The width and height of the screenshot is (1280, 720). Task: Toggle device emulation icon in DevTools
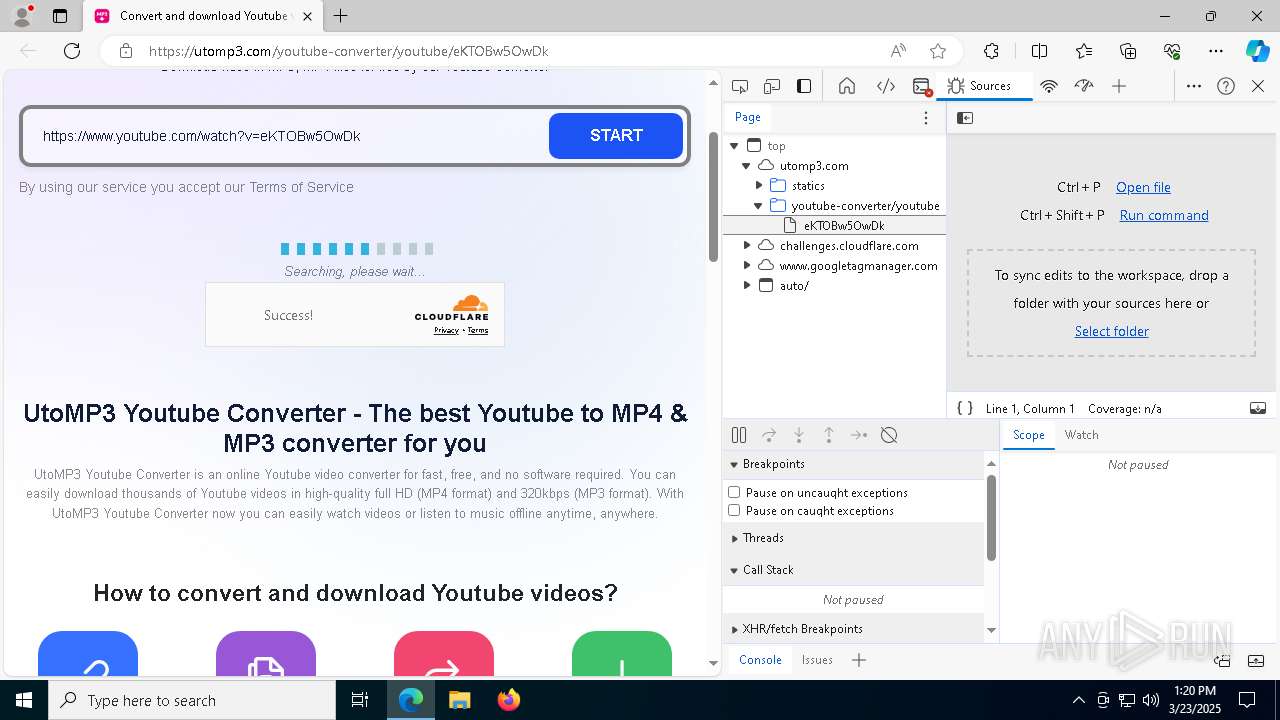(x=772, y=86)
